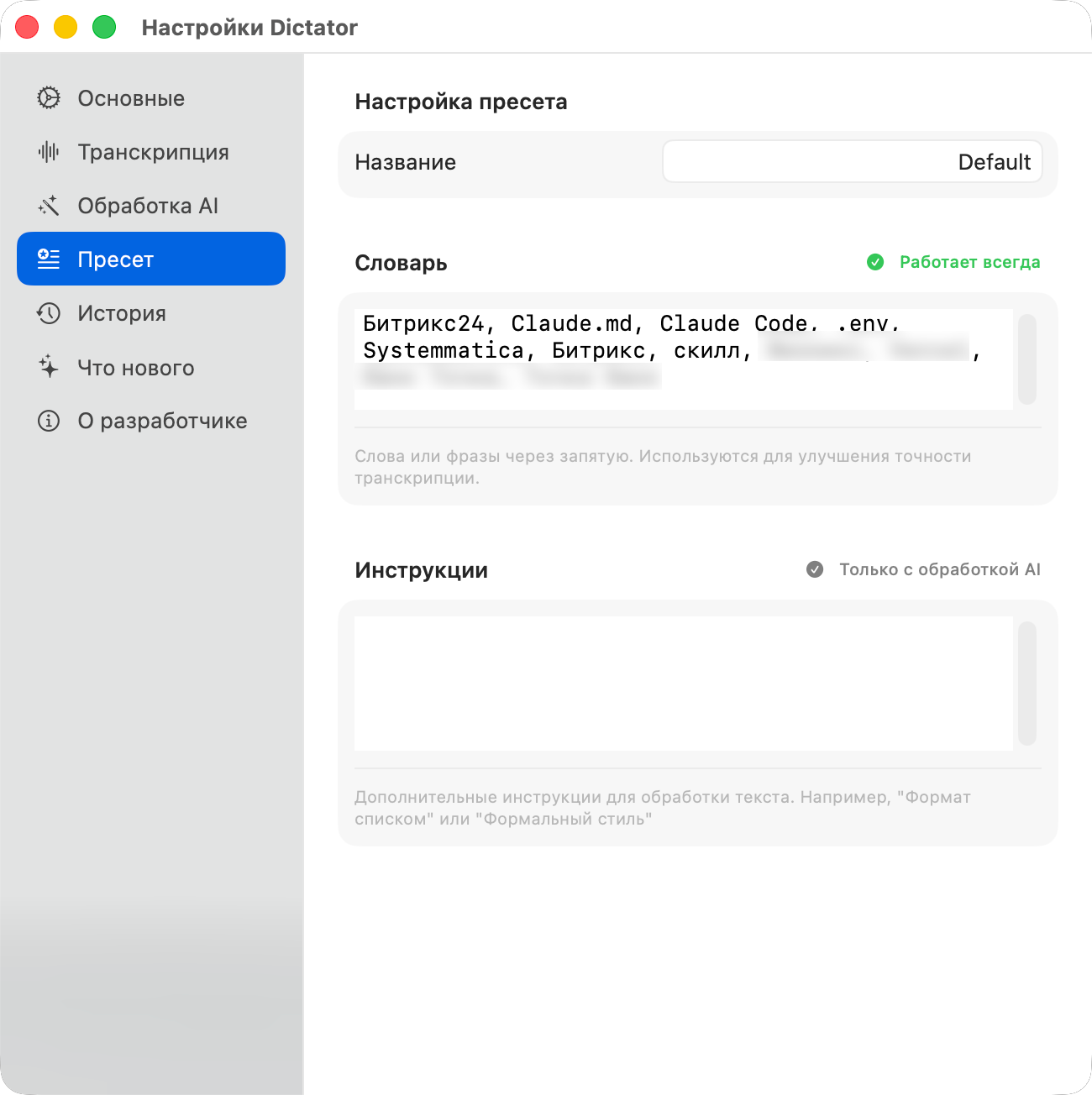The height and width of the screenshot is (1095, 1092).
Task: Click the Название field containing Default
Action: click(x=852, y=162)
